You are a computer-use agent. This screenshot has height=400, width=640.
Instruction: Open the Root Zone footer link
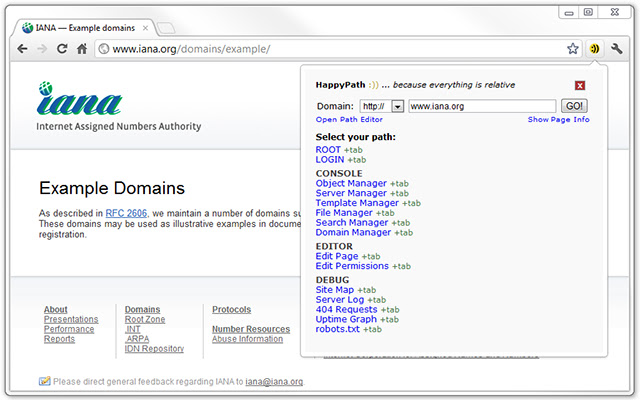pyautogui.click(x=145, y=319)
